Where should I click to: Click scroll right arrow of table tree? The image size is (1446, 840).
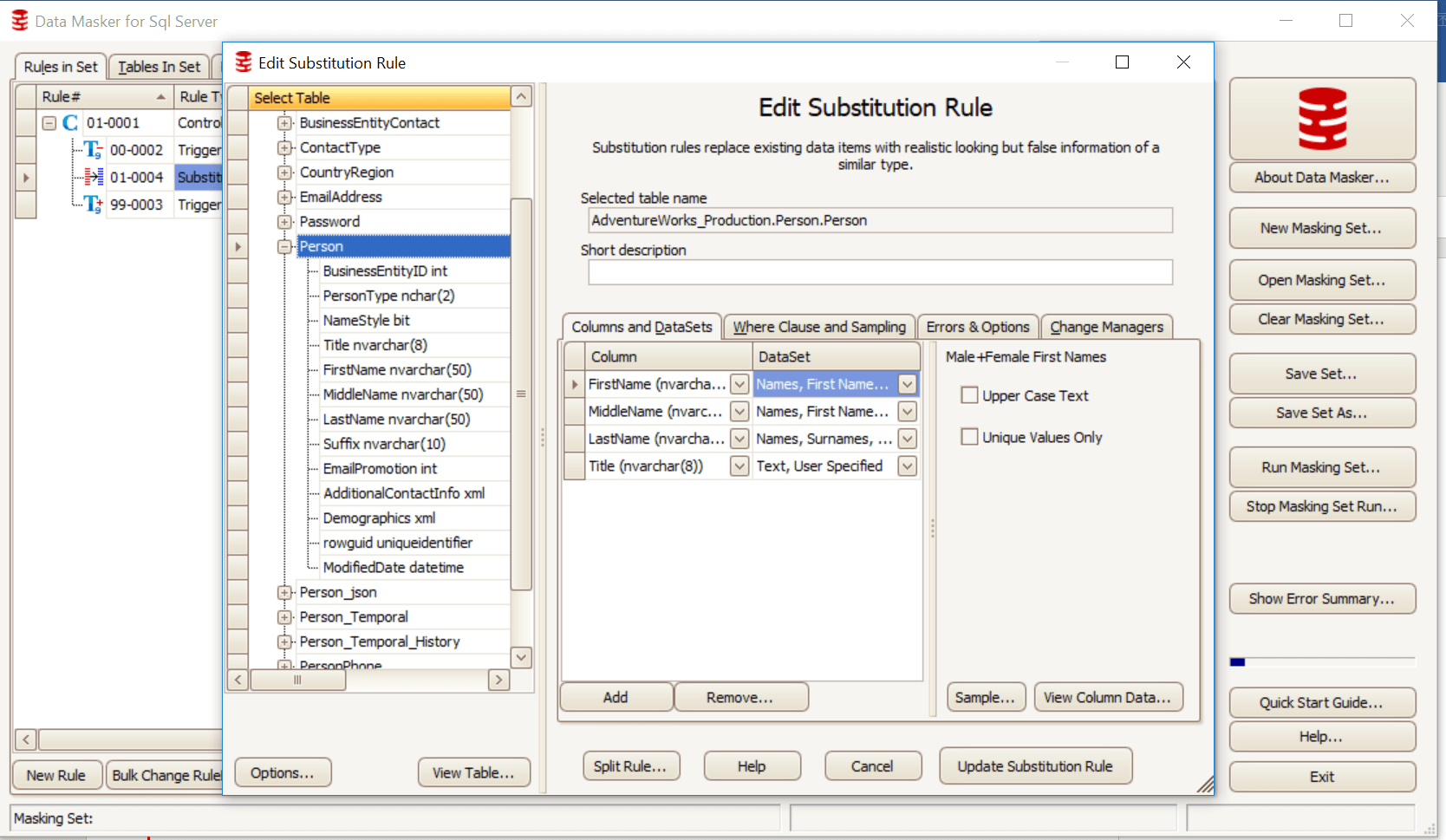pos(498,680)
